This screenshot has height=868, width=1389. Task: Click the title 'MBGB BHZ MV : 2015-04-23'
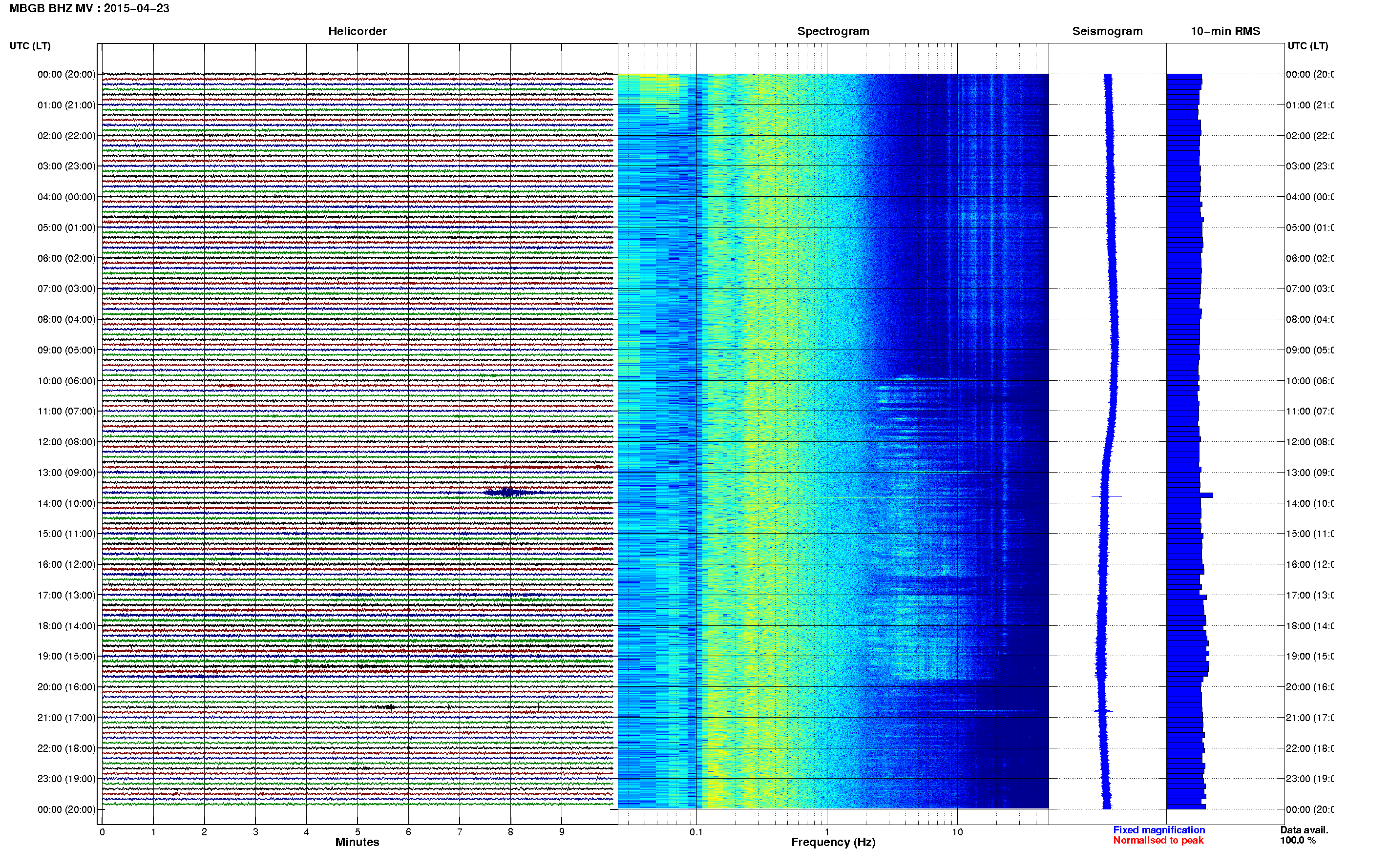[x=89, y=8]
